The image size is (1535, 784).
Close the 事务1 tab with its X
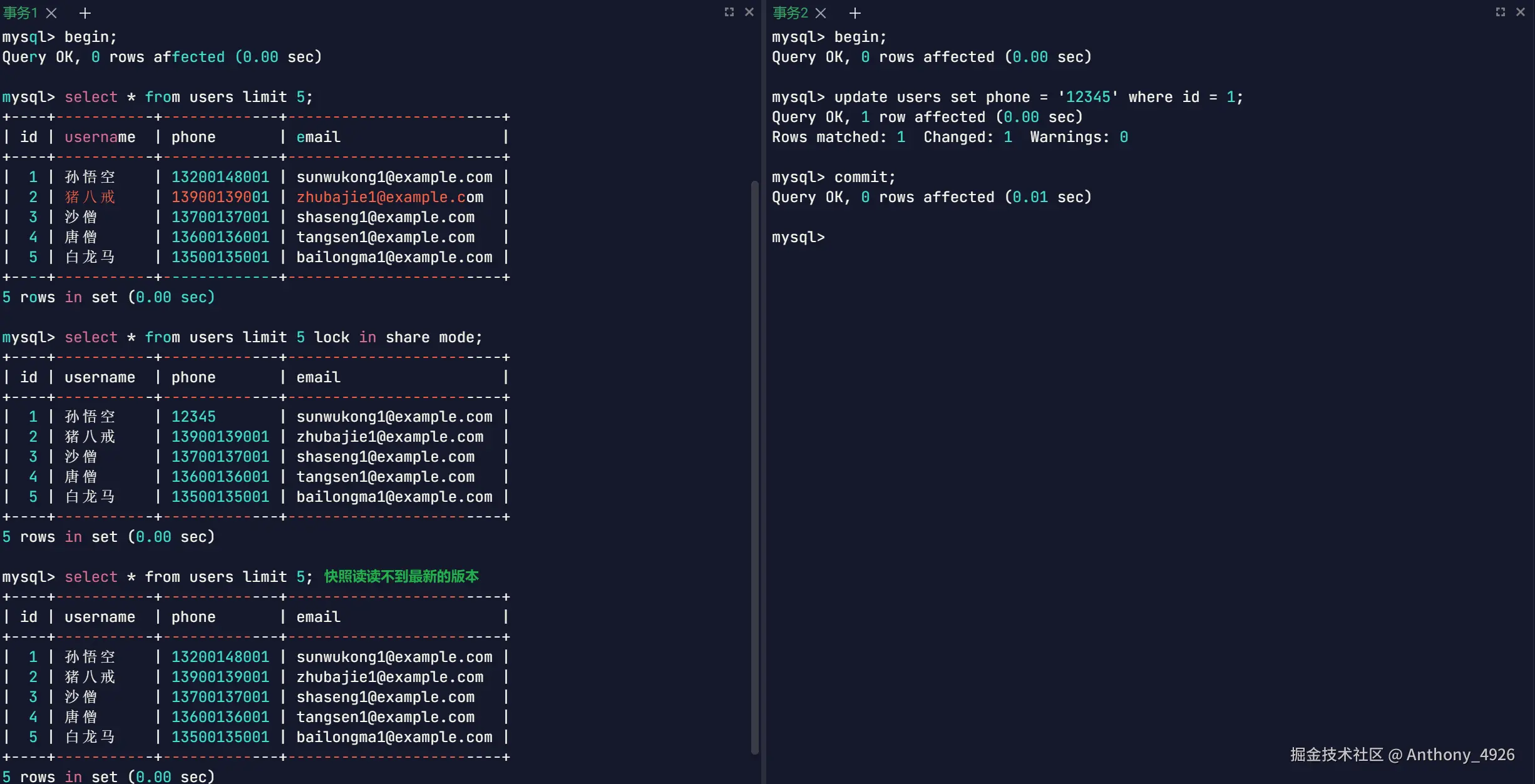pyautogui.click(x=52, y=13)
